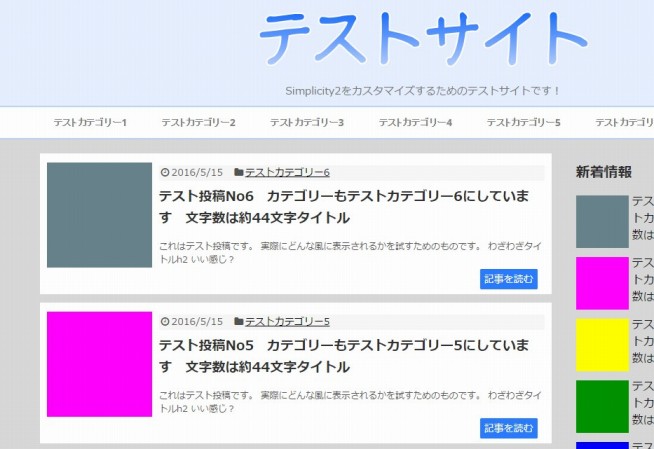The width and height of the screenshot is (654, 449).
Task: Follow the テストカテゴリー6 category link
Action: 287,173
